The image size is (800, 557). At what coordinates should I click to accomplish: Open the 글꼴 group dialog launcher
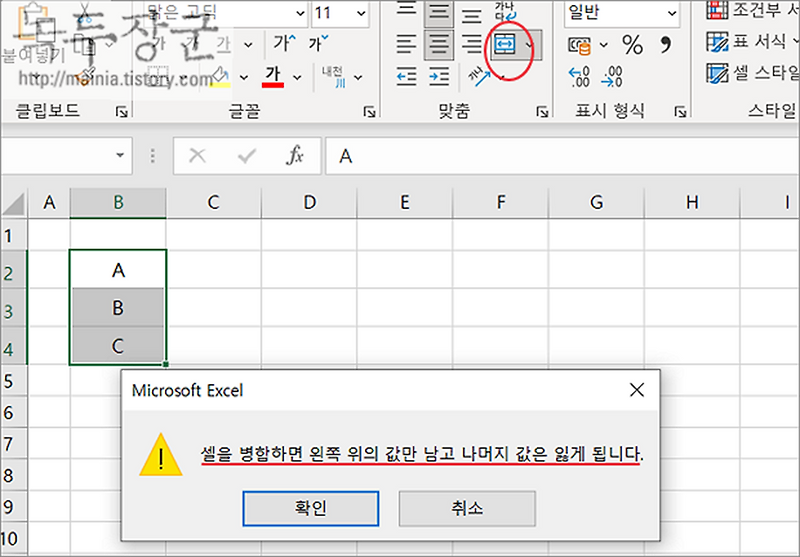coord(369,112)
